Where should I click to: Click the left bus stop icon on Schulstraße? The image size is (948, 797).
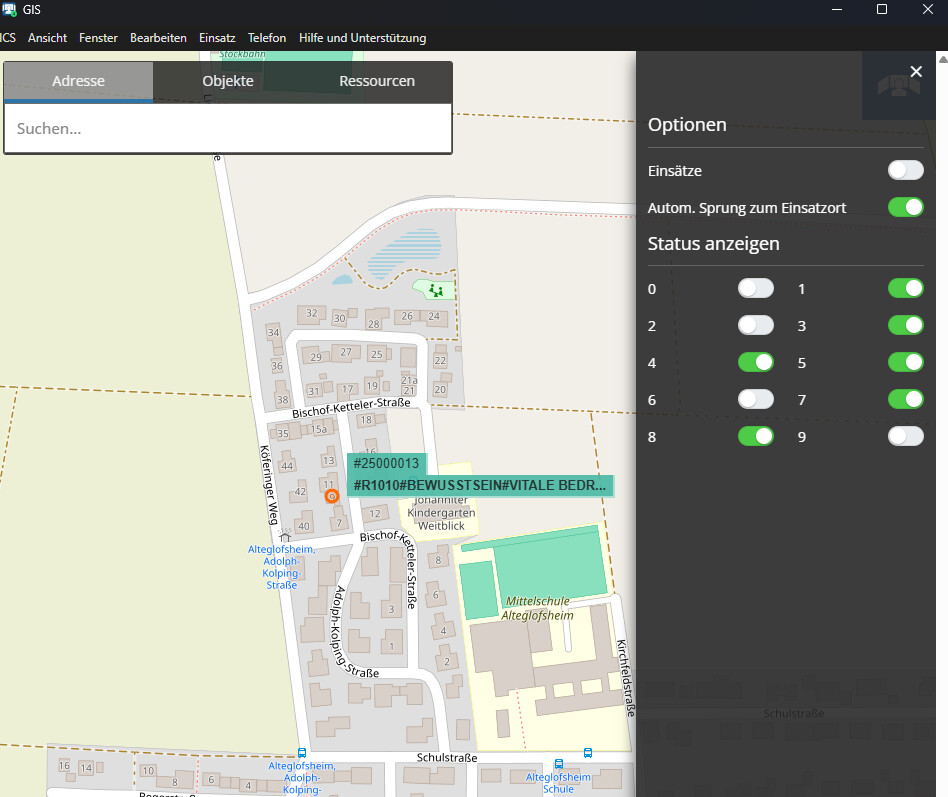(302, 753)
